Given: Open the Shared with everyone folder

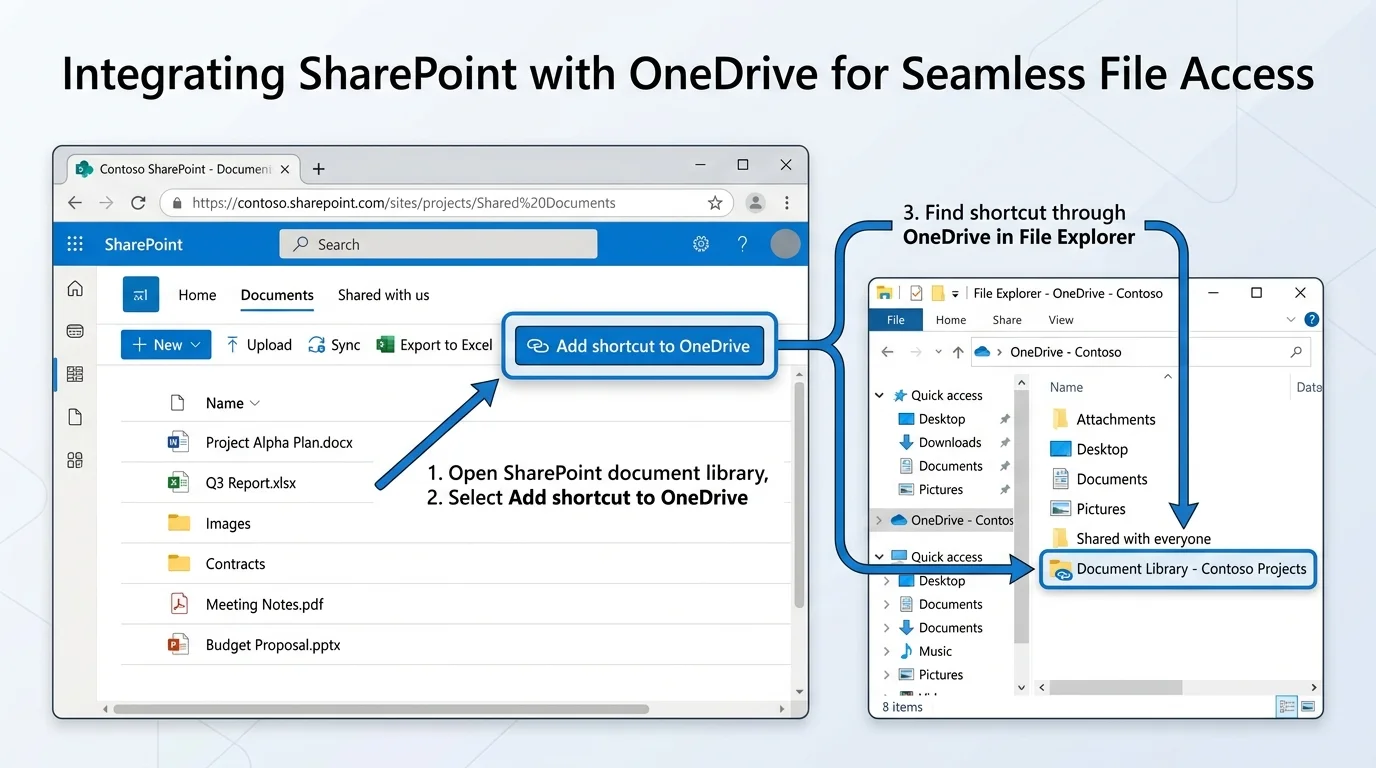Looking at the screenshot, I should (x=1131, y=538).
